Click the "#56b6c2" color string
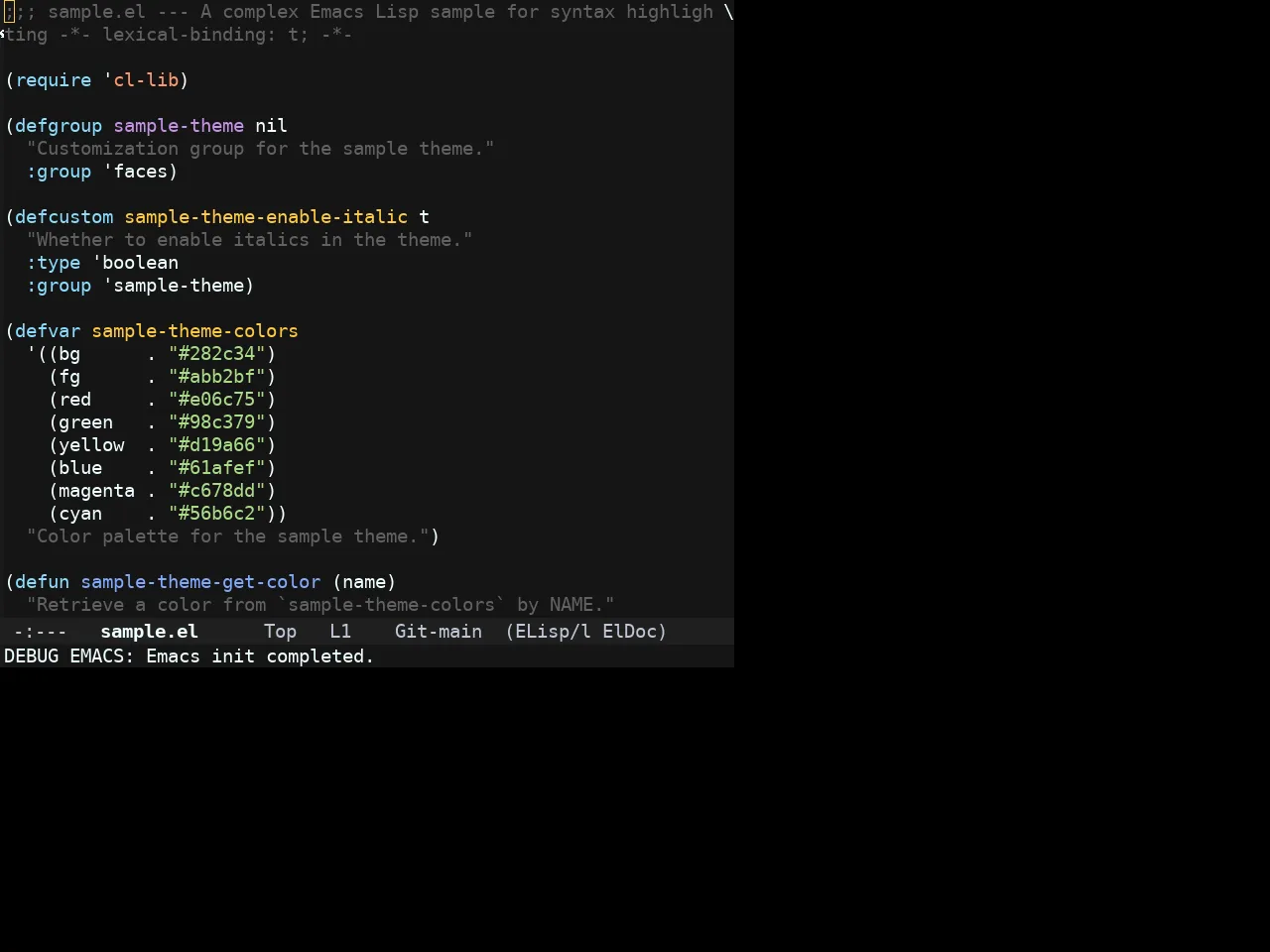1270x952 pixels. click(x=217, y=514)
